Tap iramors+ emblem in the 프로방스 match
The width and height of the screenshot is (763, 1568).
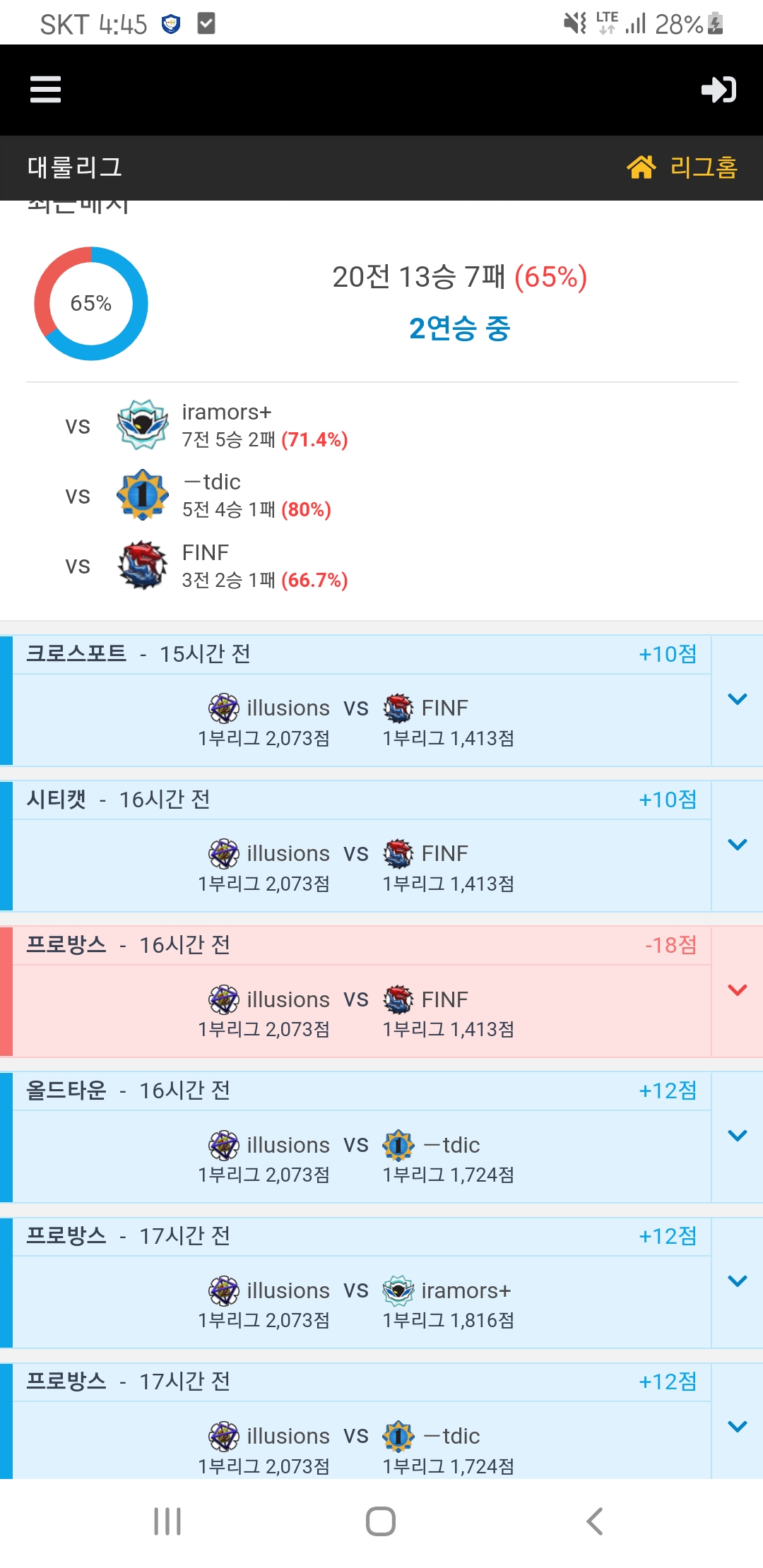398,1290
